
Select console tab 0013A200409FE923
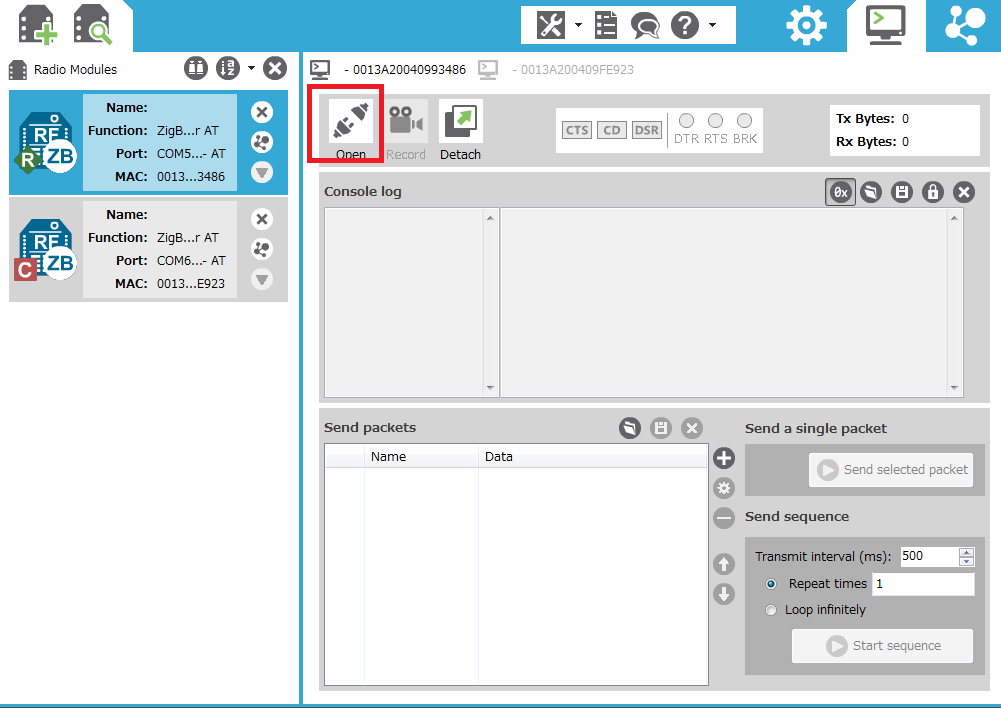[556, 70]
